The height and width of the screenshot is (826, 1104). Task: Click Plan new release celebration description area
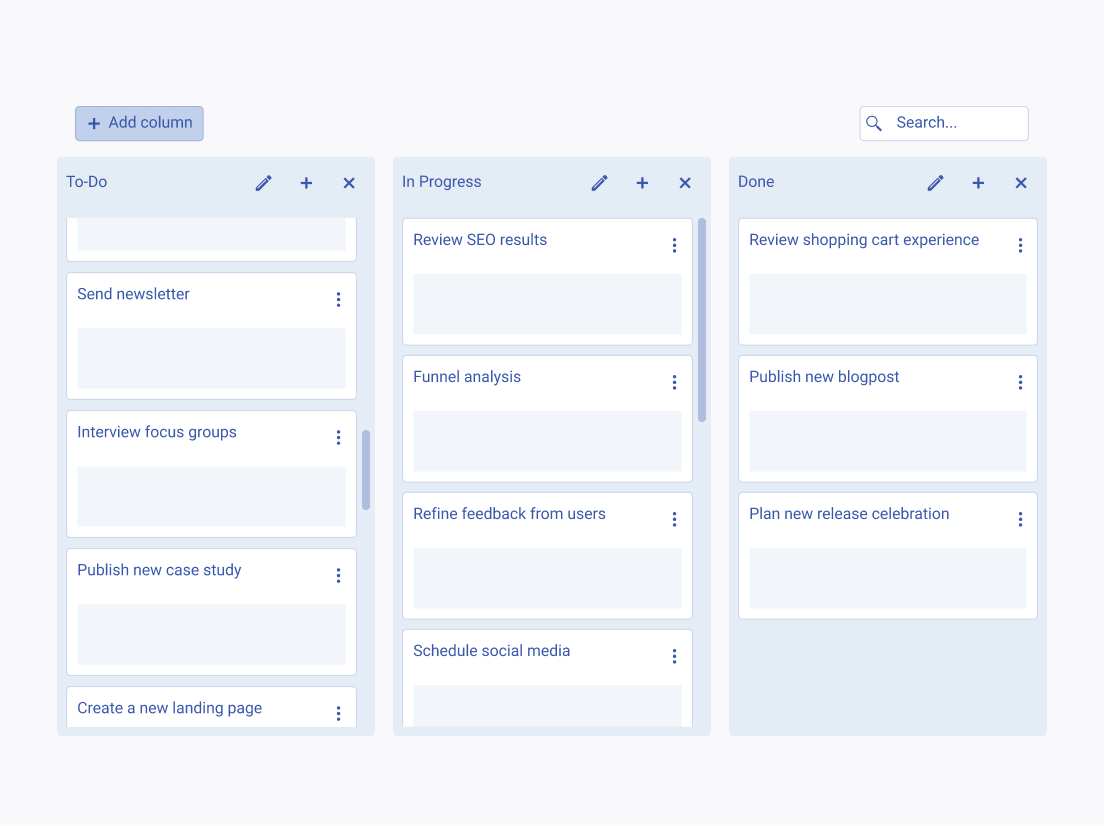tap(888, 578)
